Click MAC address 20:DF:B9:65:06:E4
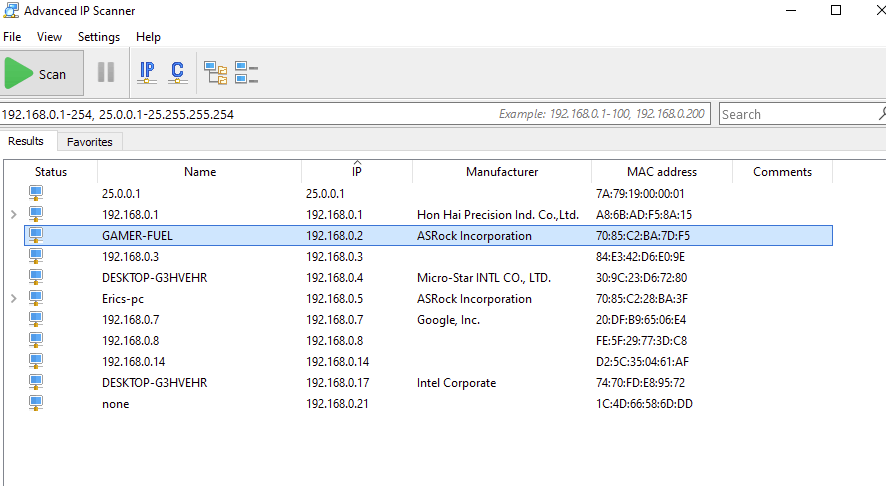The width and height of the screenshot is (886, 486). tap(641, 320)
